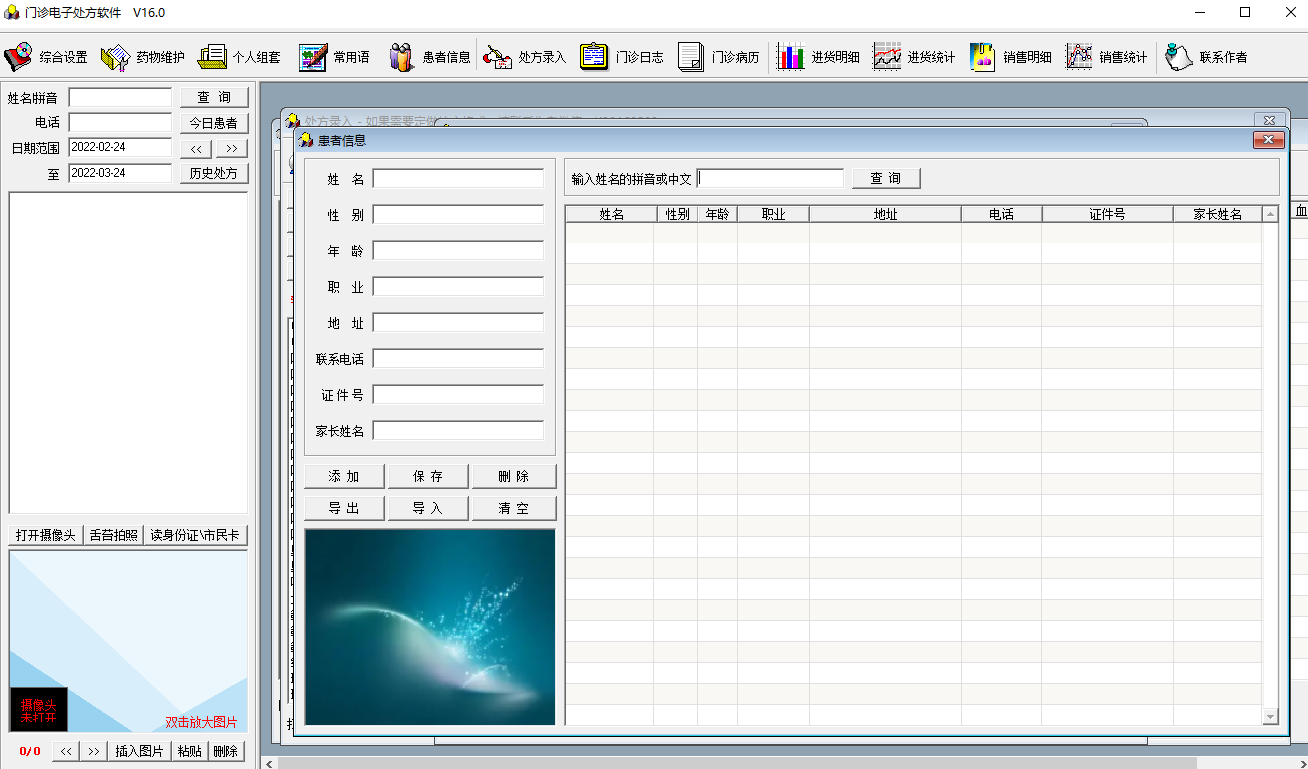This screenshot has height=769, width=1308.
Task: Click the 联系作者 contact author icon
Action: (x=1180, y=57)
